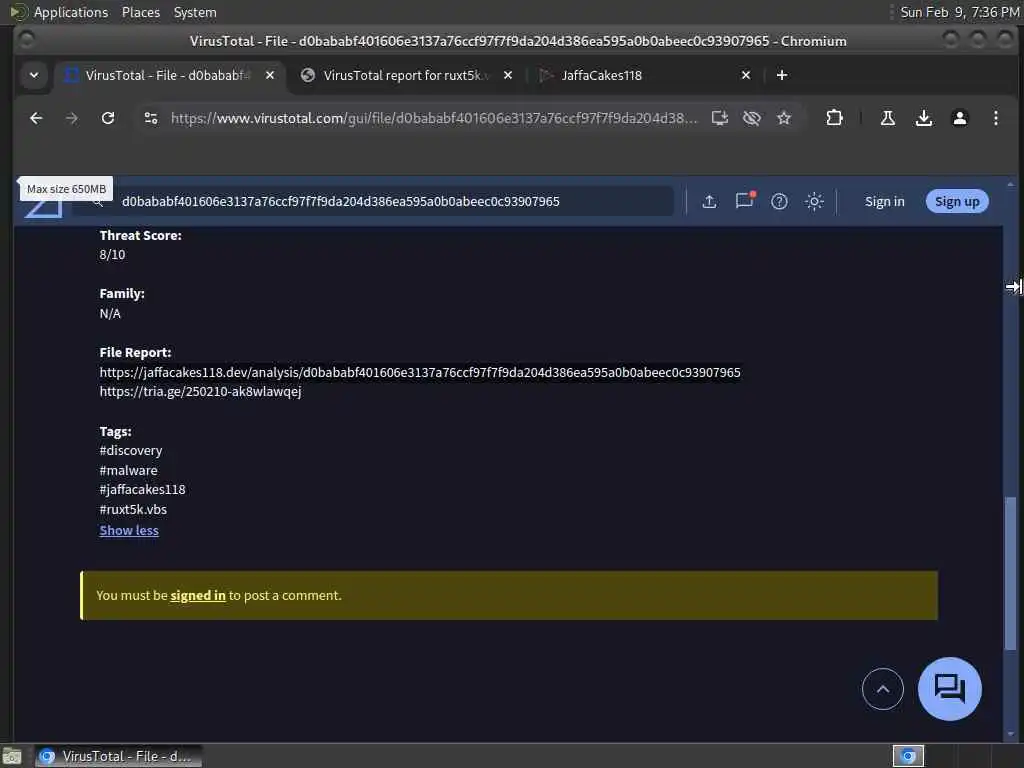Open the Applications menu
The height and width of the screenshot is (768, 1024).
(71, 12)
